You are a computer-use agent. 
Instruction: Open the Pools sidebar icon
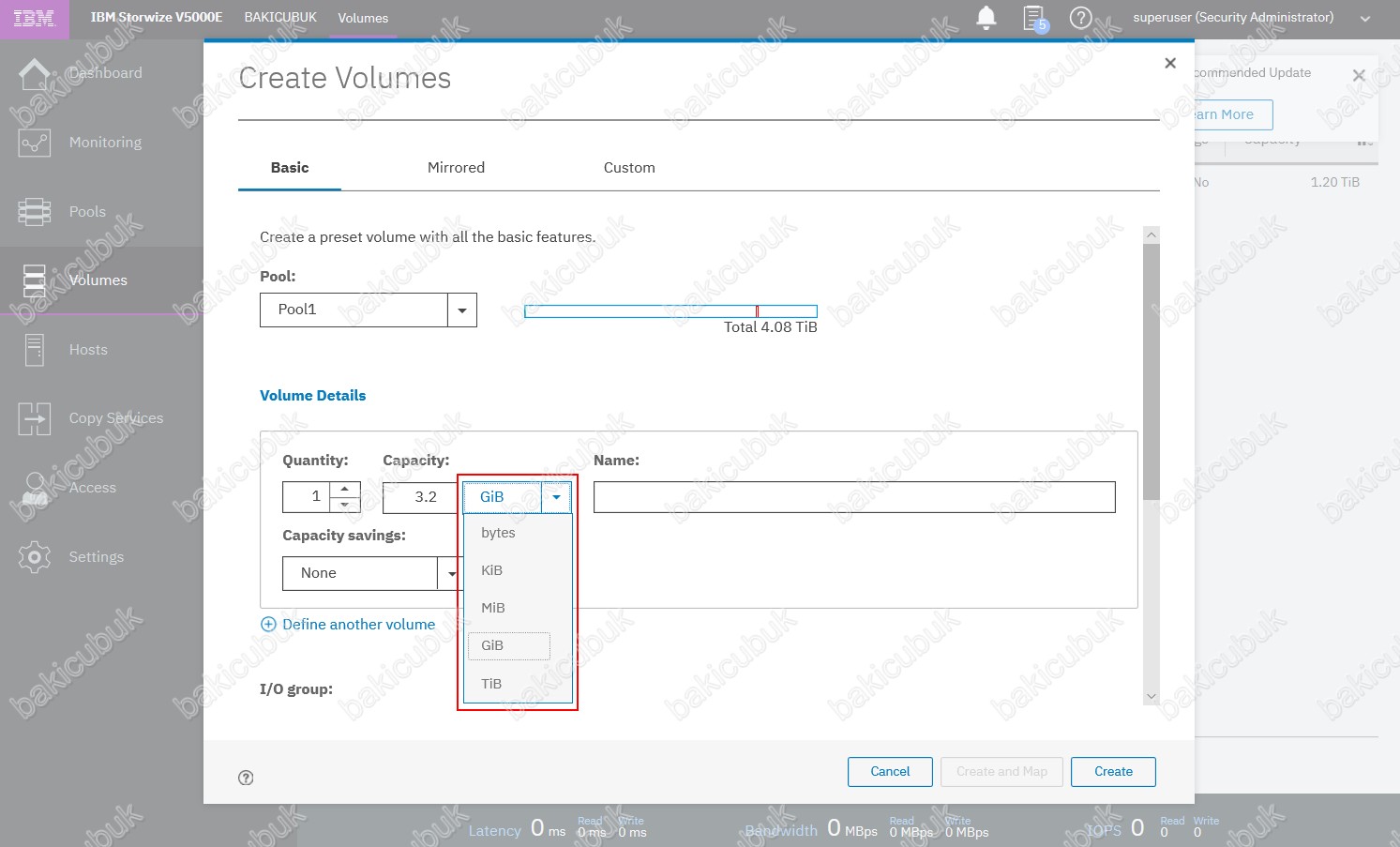click(x=34, y=212)
